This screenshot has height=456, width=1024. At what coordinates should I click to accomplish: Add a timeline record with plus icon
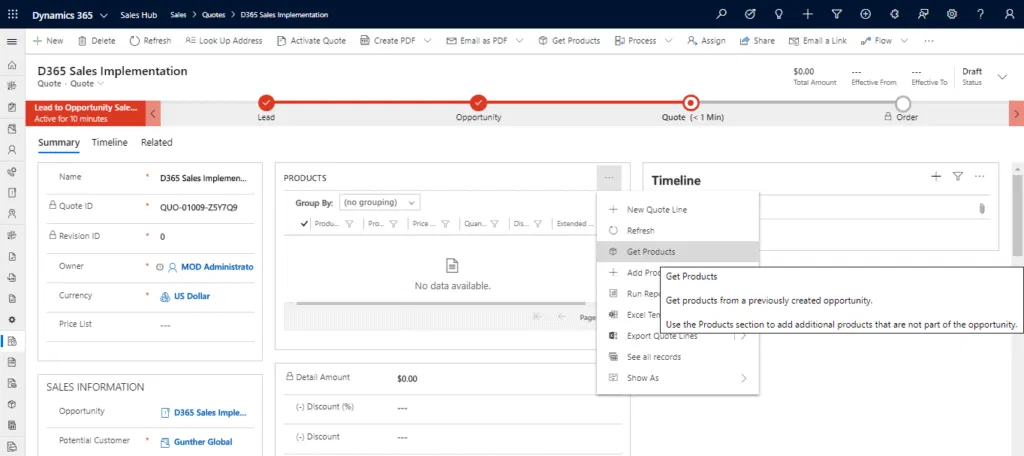click(936, 176)
